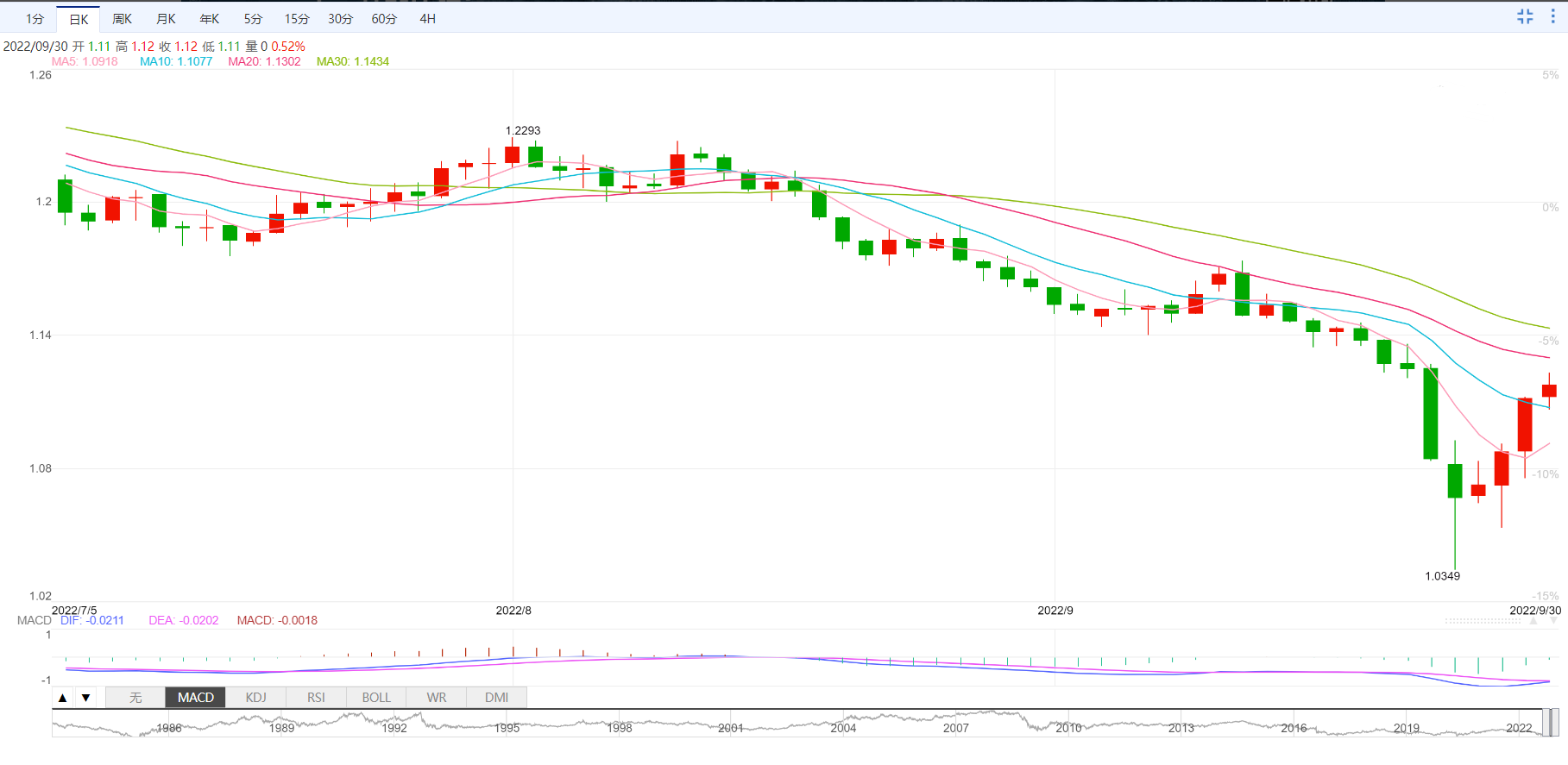Choose the 60分 interval tab
Image resolution: width=1568 pixels, height=765 pixels.
384,19
